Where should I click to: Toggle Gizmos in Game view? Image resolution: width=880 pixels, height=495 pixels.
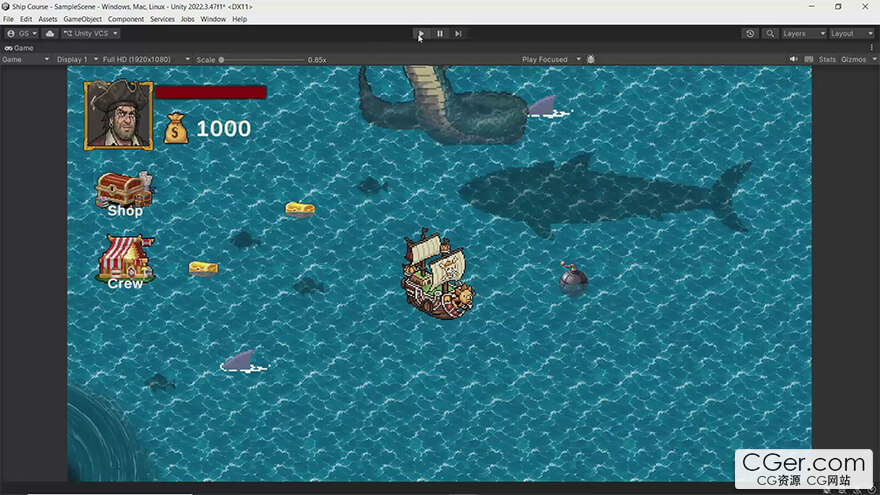click(854, 59)
